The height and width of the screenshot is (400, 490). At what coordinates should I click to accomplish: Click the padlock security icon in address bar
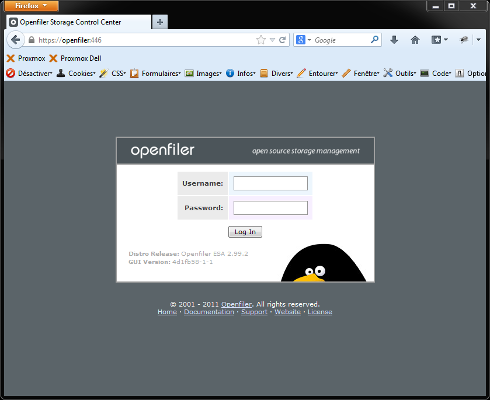31,40
